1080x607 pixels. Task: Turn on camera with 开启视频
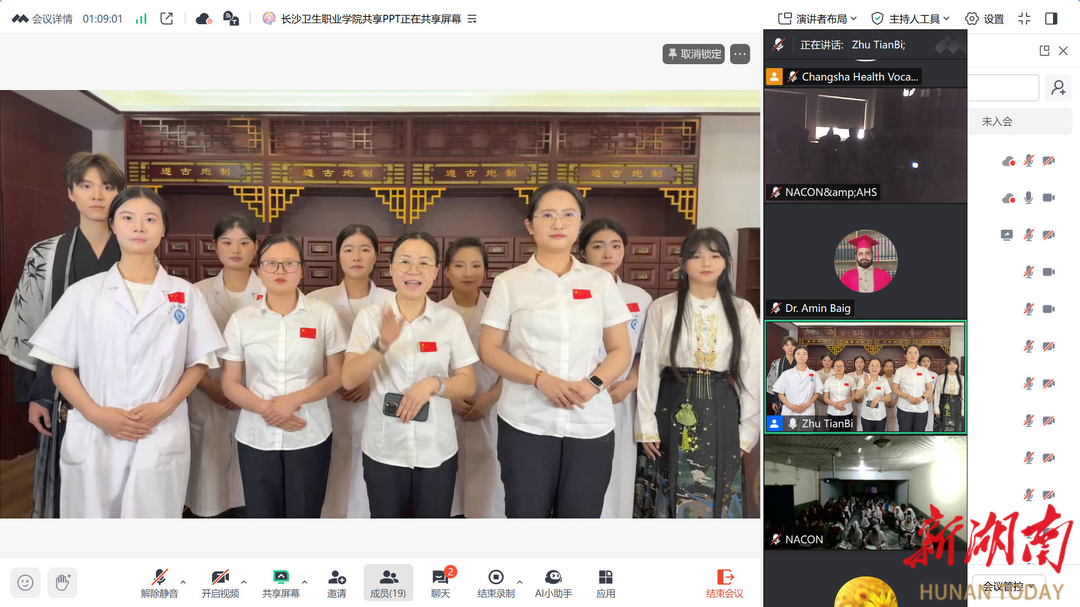[220, 578]
